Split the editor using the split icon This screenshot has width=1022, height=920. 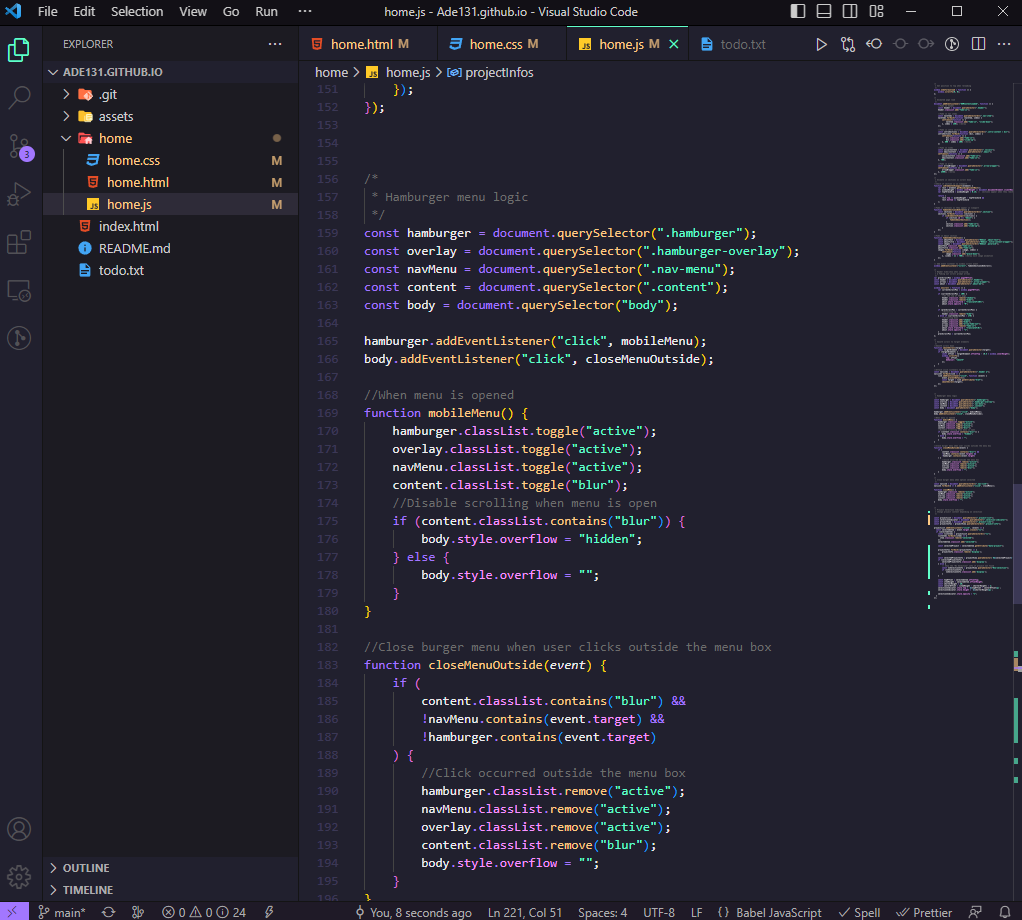click(x=978, y=44)
